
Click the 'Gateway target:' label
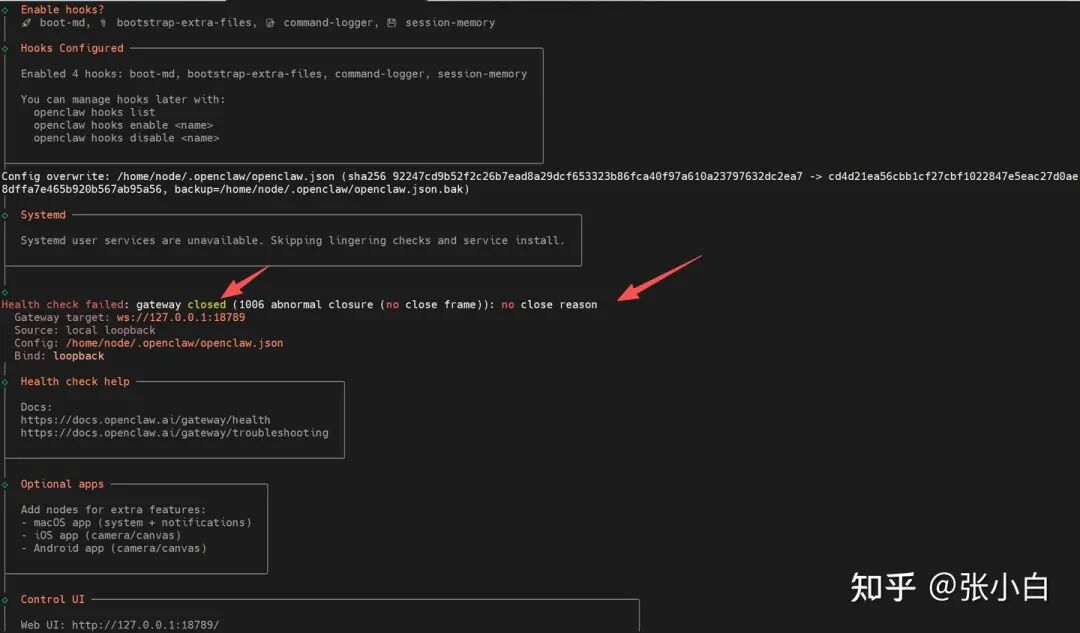coord(62,317)
